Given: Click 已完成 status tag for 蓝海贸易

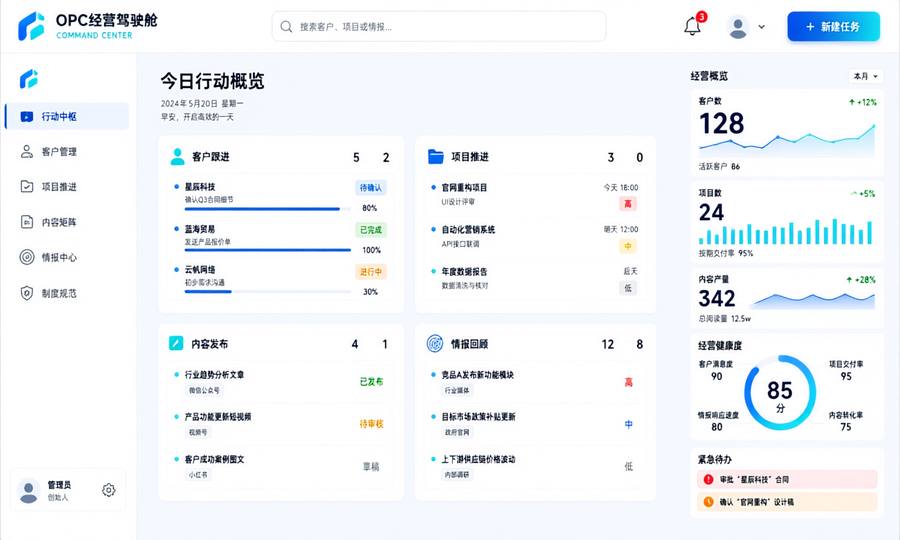Looking at the screenshot, I should [371, 230].
